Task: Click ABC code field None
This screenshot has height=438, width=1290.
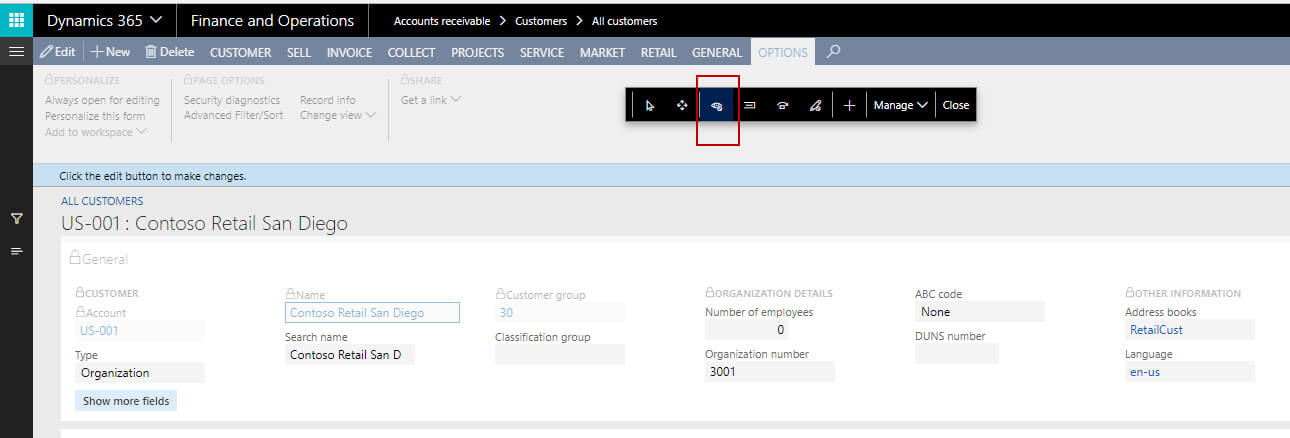Action: pyautogui.click(x=980, y=312)
